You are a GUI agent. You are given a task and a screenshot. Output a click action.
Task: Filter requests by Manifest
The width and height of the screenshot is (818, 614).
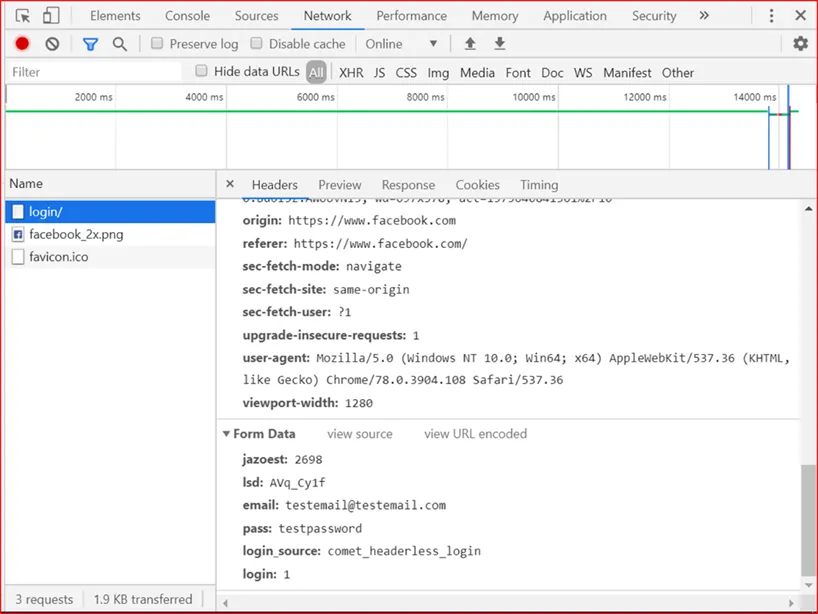627,73
